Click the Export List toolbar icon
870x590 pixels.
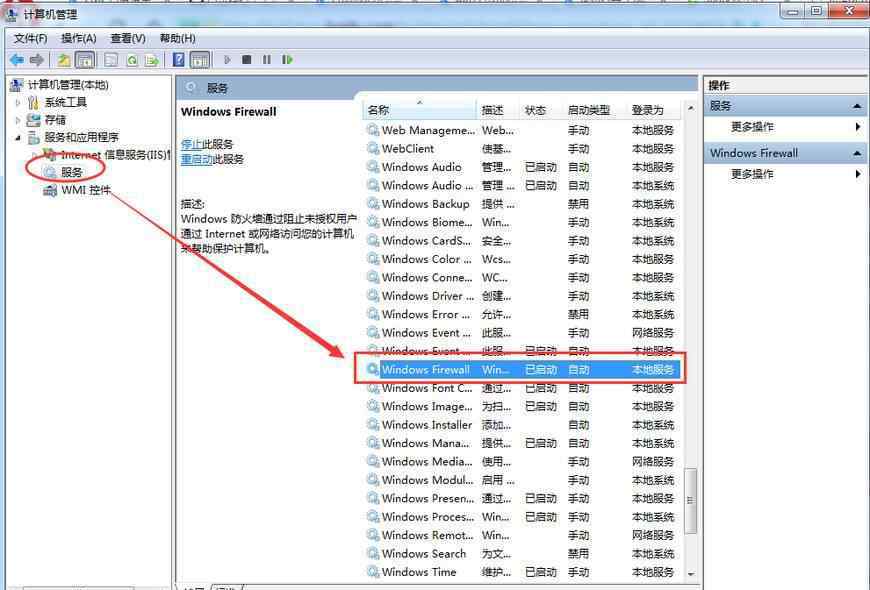(x=152, y=60)
